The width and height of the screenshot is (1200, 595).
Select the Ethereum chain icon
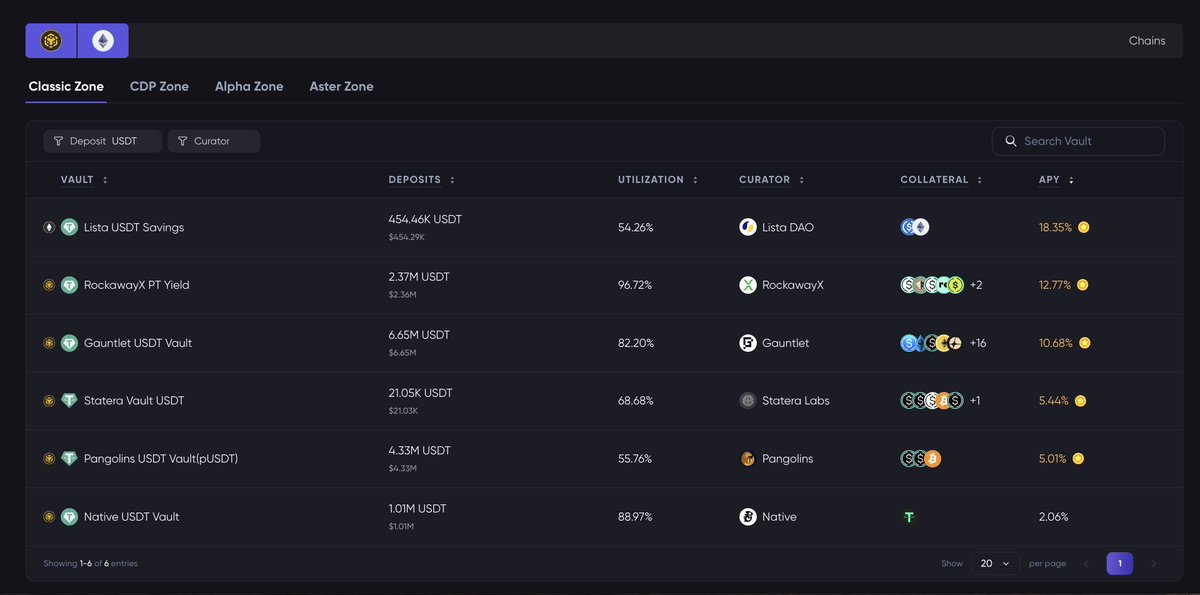click(103, 41)
